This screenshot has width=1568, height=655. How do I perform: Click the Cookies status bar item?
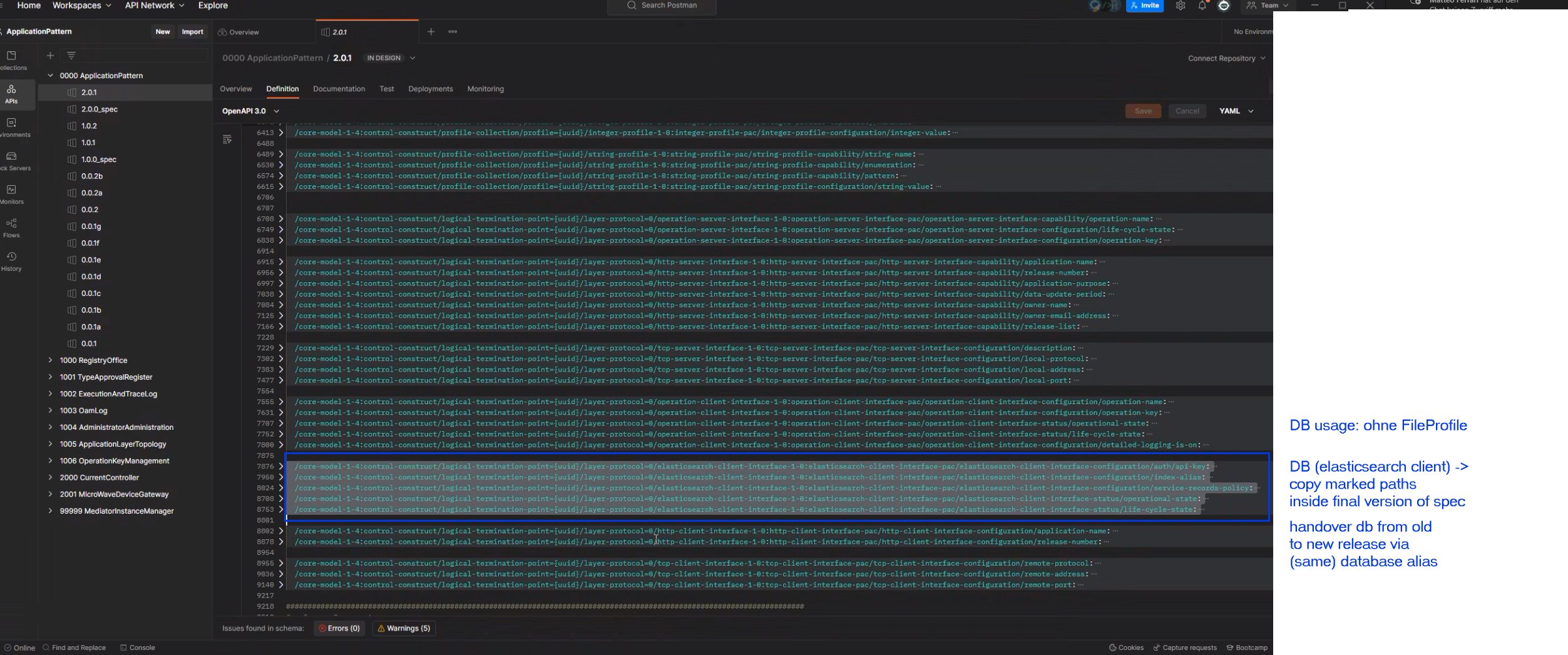[1126, 647]
